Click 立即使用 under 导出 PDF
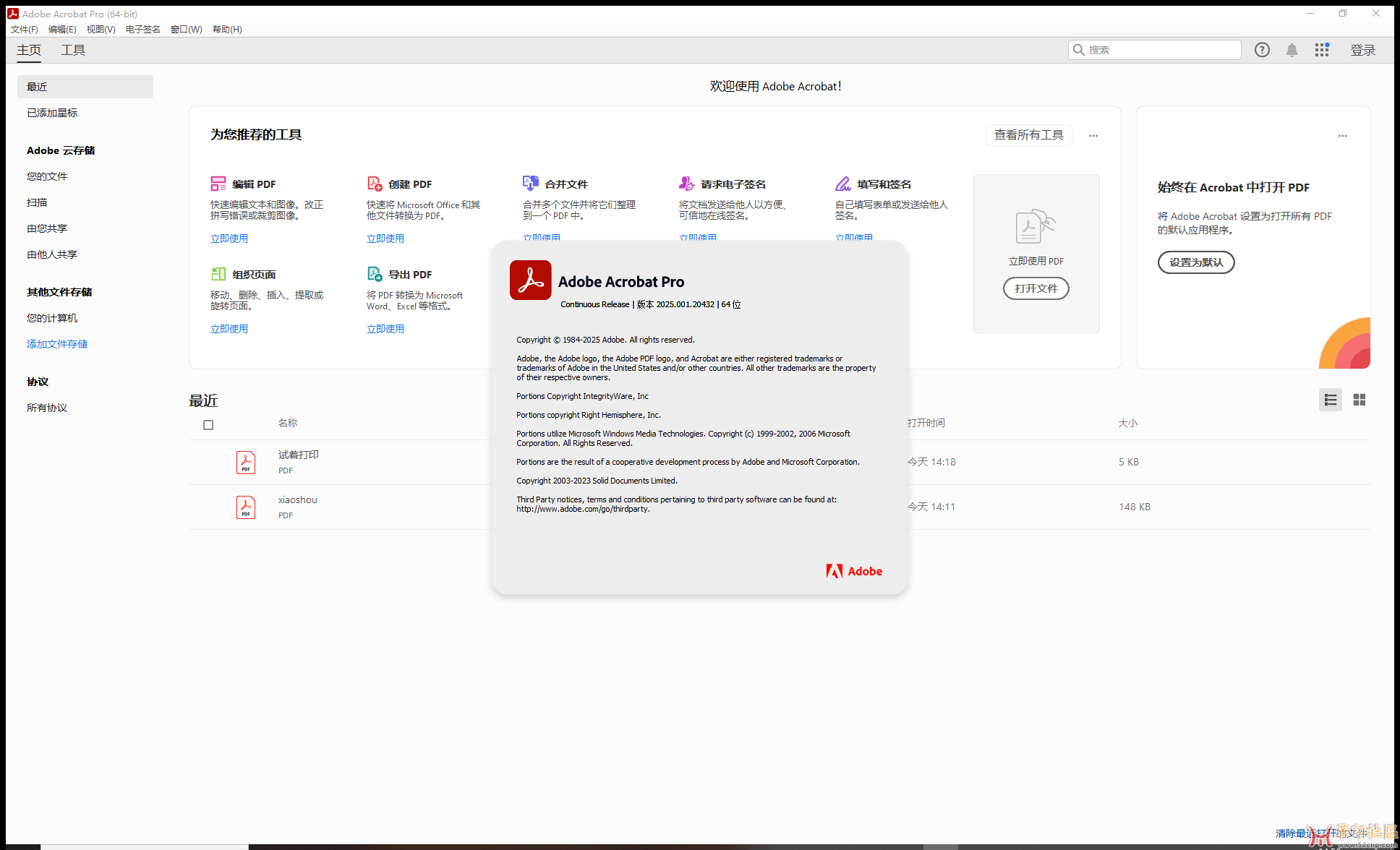 point(385,329)
